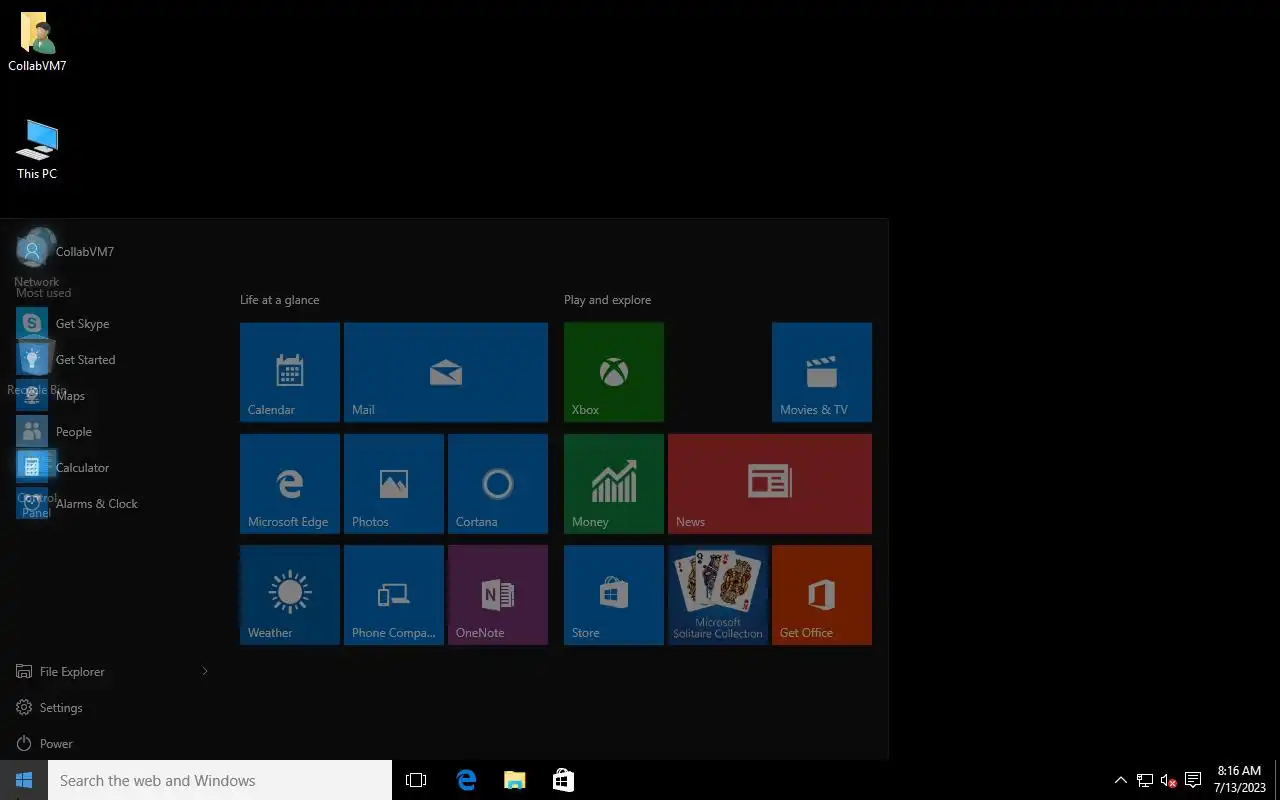This screenshot has height=800, width=1280.
Task: Open the Movies & TV tile
Action: pyautogui.click(x=822, y=372)
